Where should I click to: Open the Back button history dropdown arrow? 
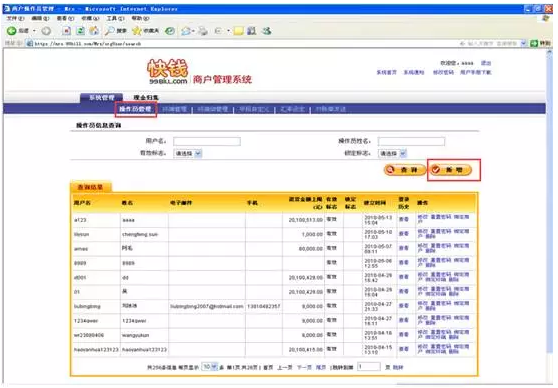click(35, 31)
